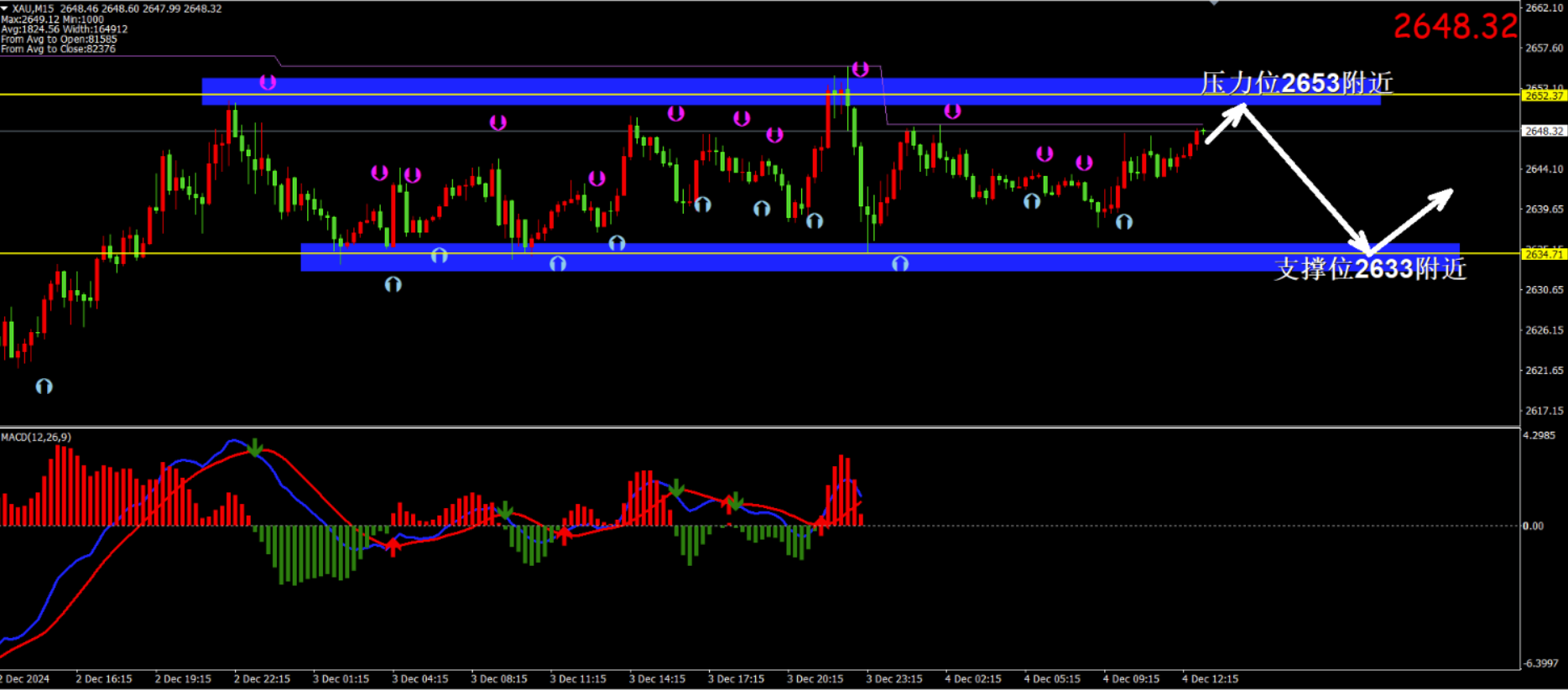The height and width of the screenshot is (690, 1568).
Task: Select the current price 2648.32 axis tag
Action: [x=1544, y=132]
